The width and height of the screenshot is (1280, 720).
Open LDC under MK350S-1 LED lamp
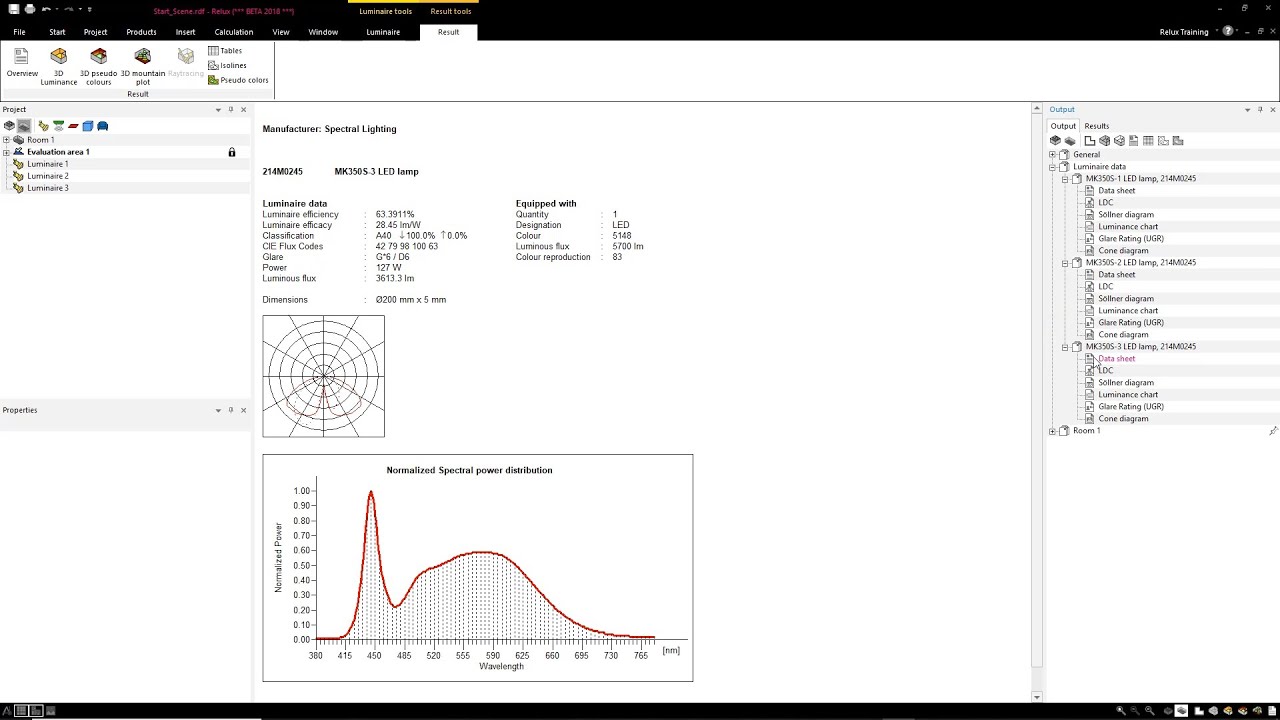pyautogui.click(x=1106, y=203)
